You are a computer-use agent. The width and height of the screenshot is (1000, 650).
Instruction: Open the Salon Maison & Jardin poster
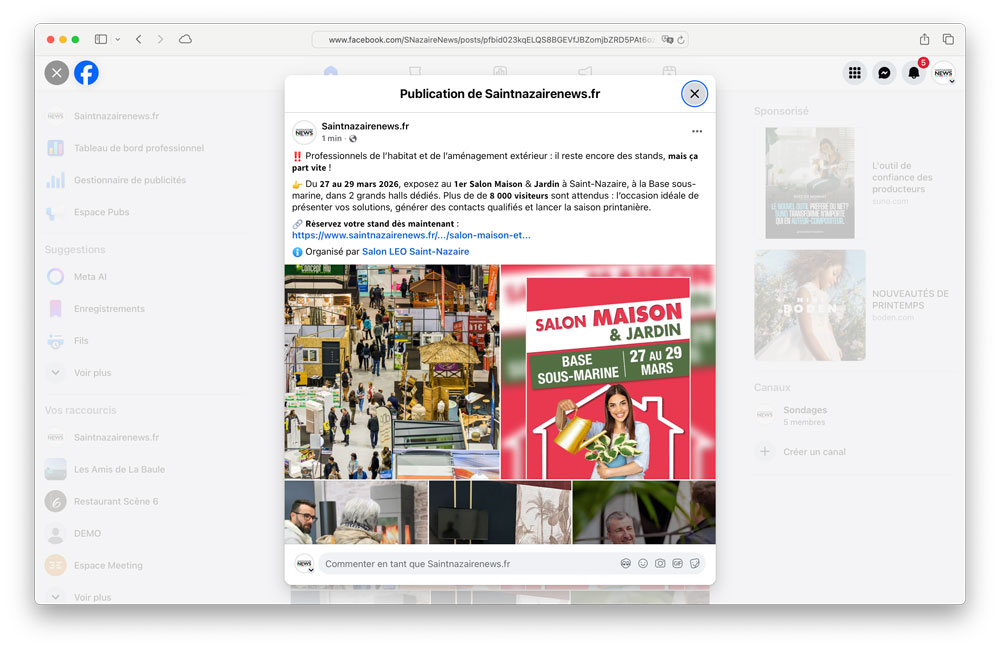(608, 372)
